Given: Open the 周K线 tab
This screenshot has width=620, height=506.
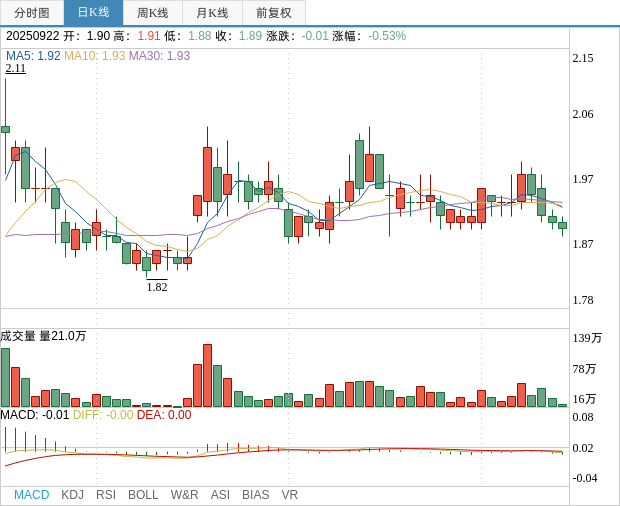Looking at the screenshot, I should click(153, 13).
